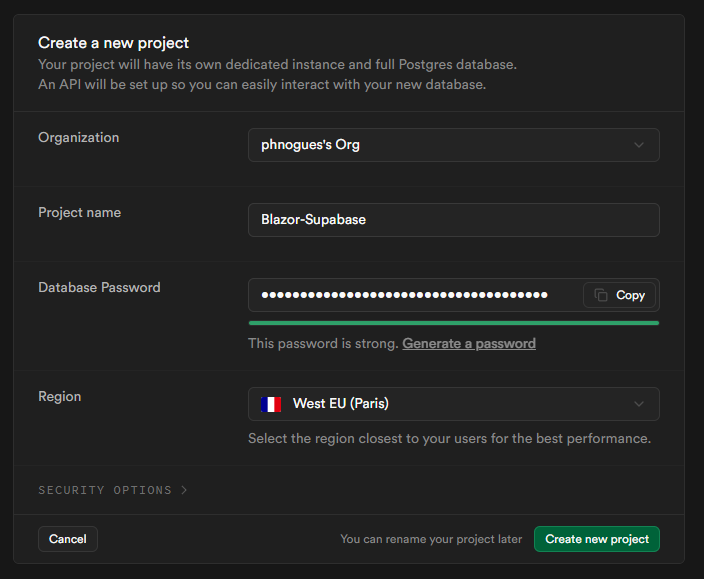Click the Copy text in the password field
The image size is (704, 579).
click(x=630, y=295)
